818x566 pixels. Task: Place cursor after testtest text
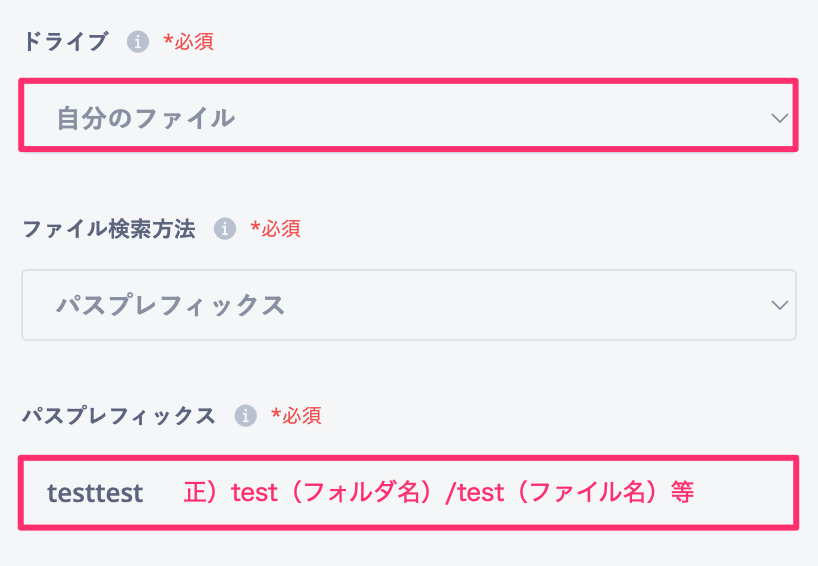145,493
